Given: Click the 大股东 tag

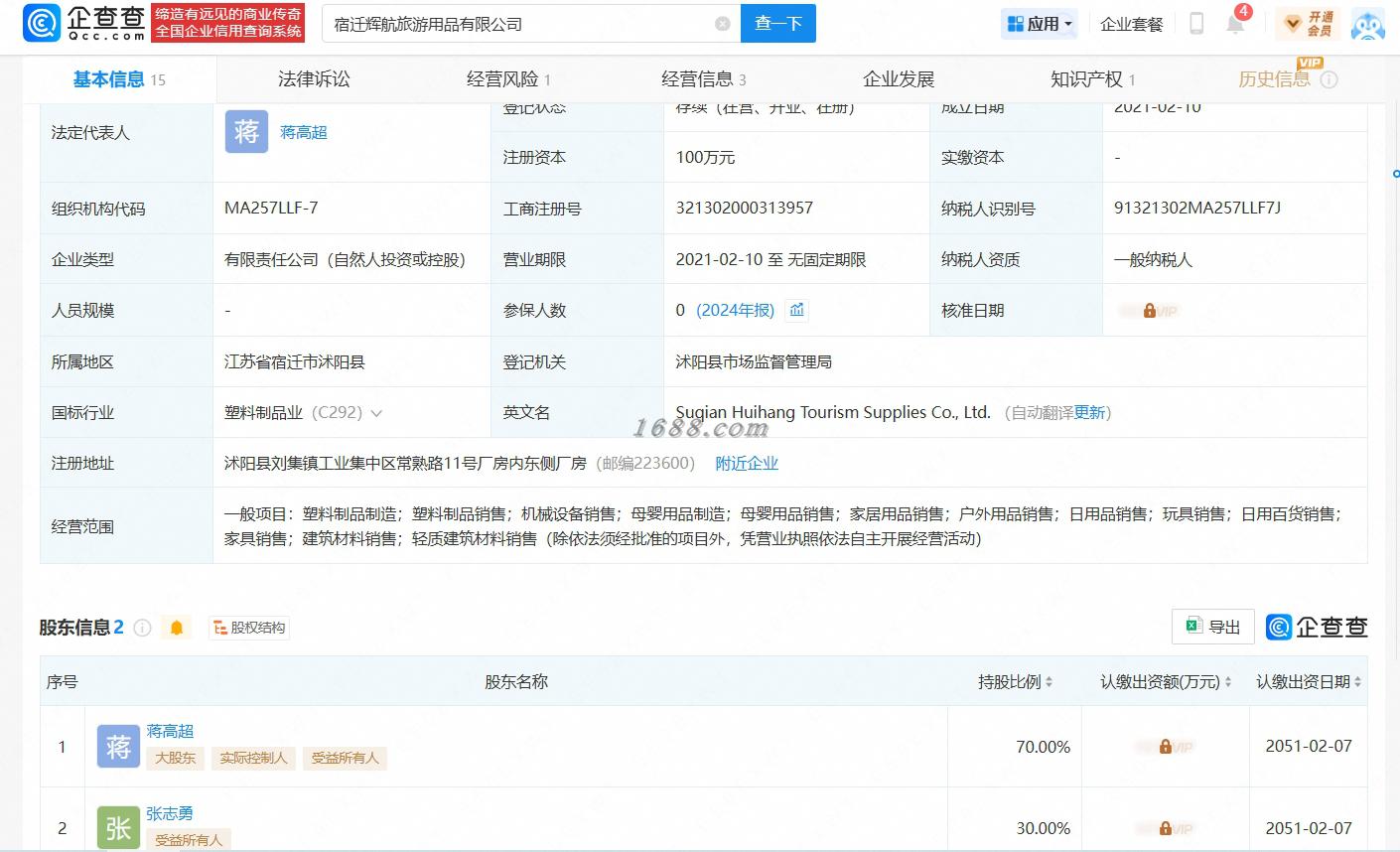Looking at the screenshot, I should point(175,758).
